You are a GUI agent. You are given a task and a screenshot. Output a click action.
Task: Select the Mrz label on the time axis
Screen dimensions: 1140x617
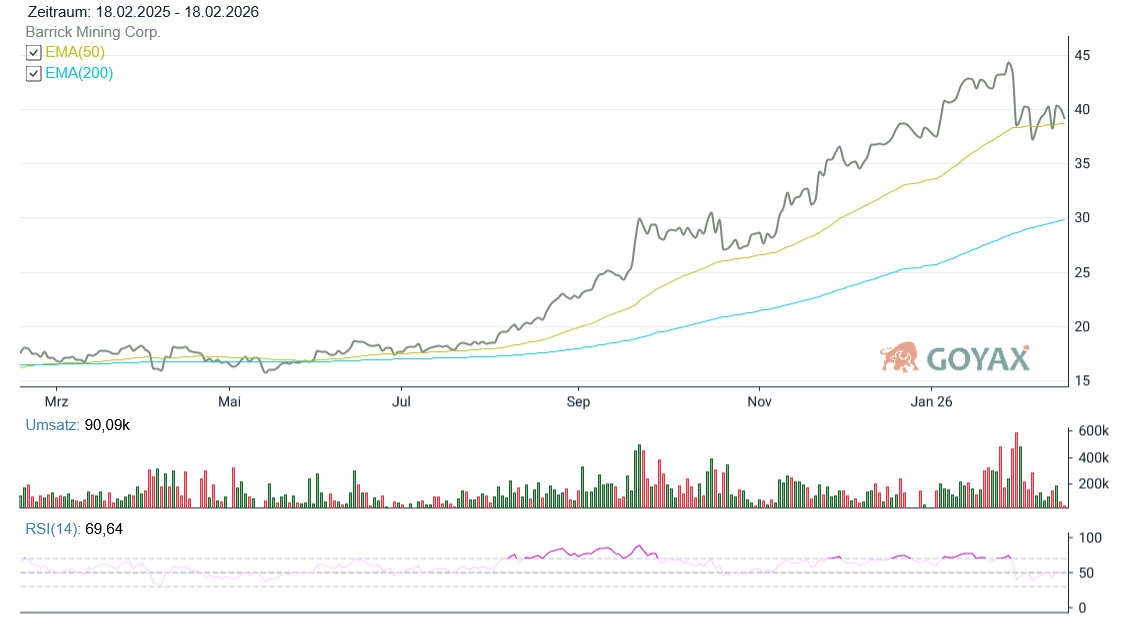point(56,402)
